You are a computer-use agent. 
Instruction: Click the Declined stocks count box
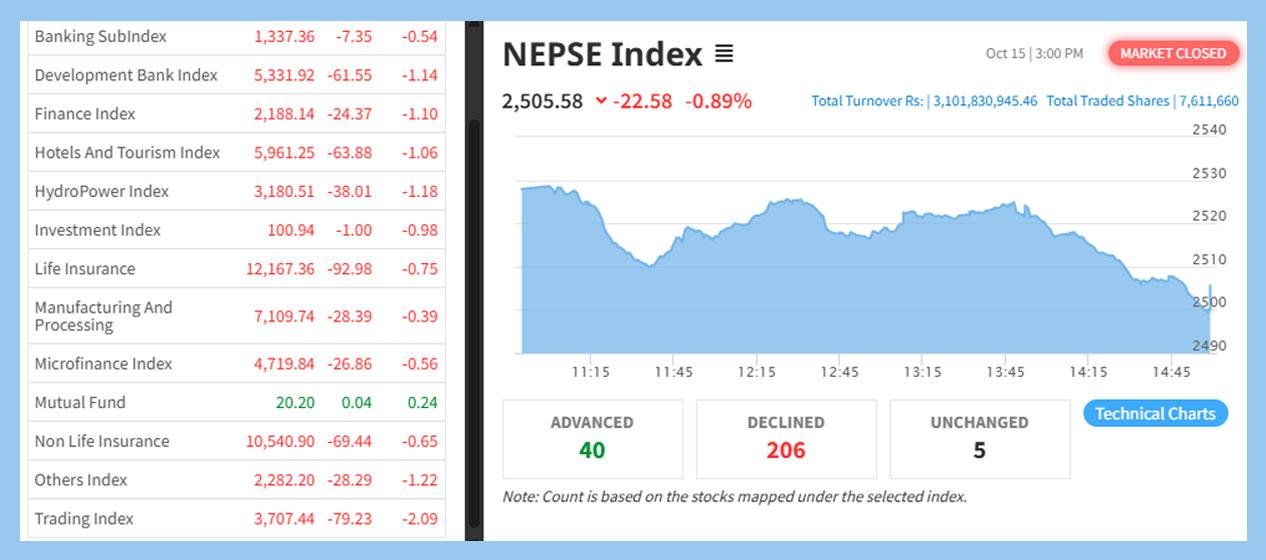coord(786,438)
